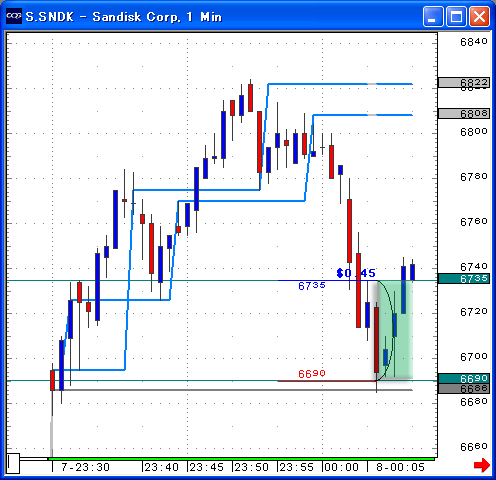Viewport: 496px width, 480px height.
Task: Click the 6800 price scale label
Action: 474,132
